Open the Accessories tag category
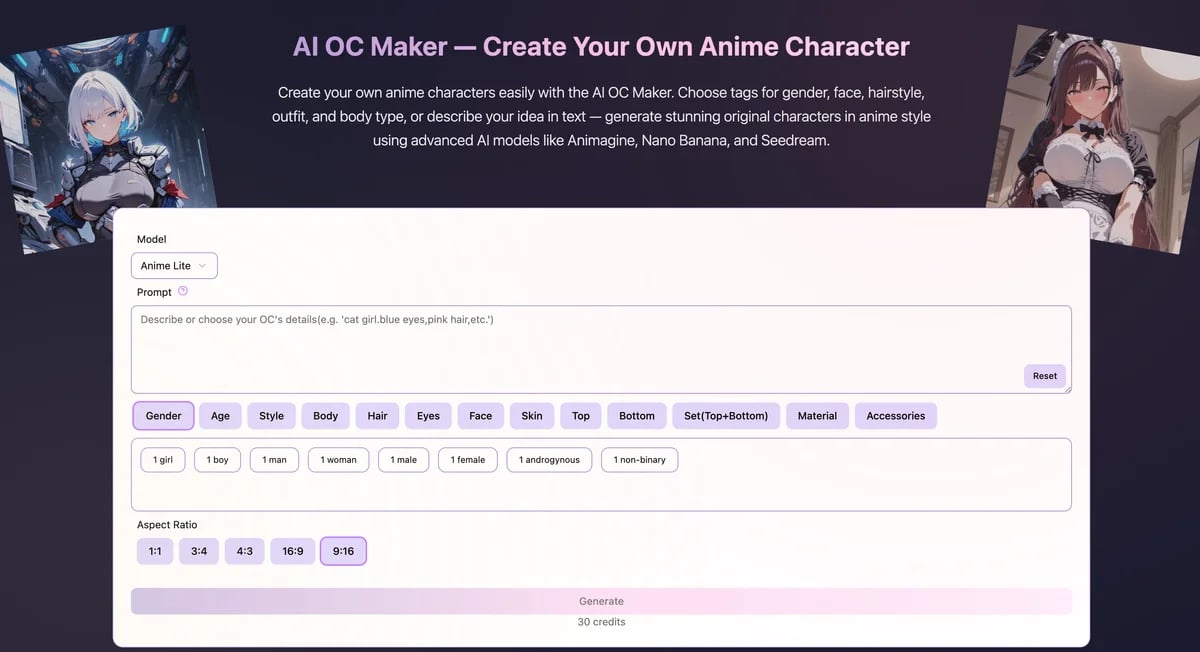The image size is (1200, 652). [x=895, y=415]
